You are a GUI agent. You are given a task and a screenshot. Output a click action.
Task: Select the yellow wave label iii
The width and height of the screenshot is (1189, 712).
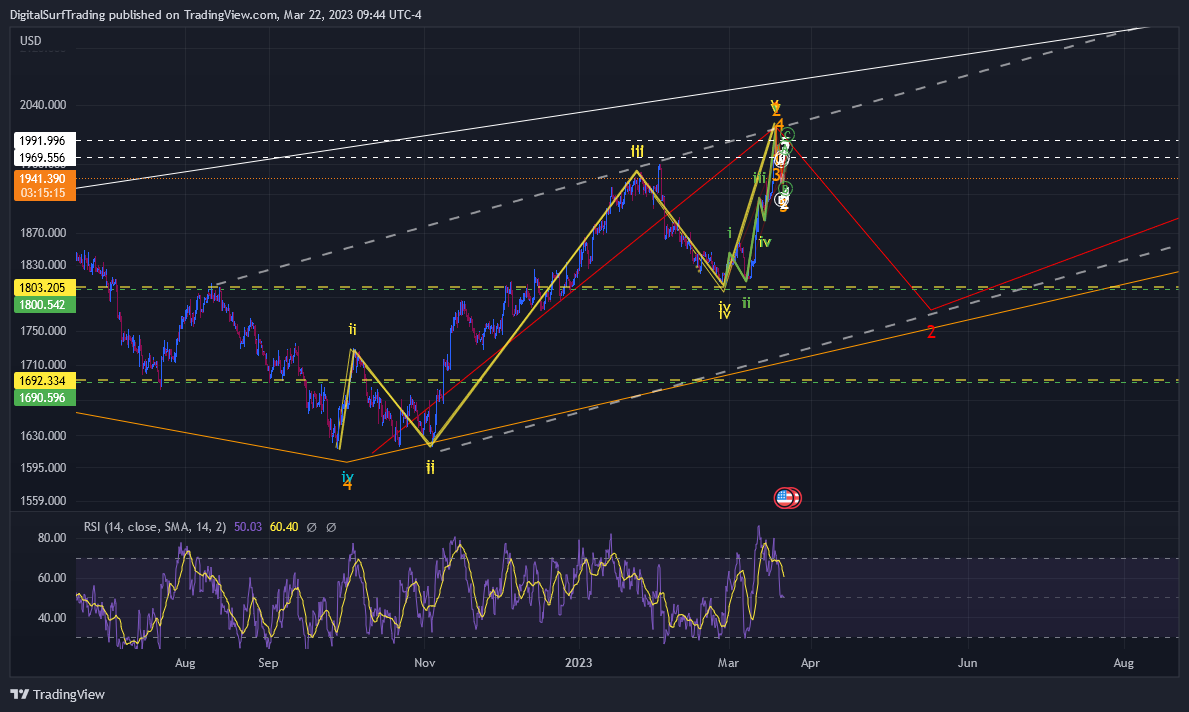637,152
